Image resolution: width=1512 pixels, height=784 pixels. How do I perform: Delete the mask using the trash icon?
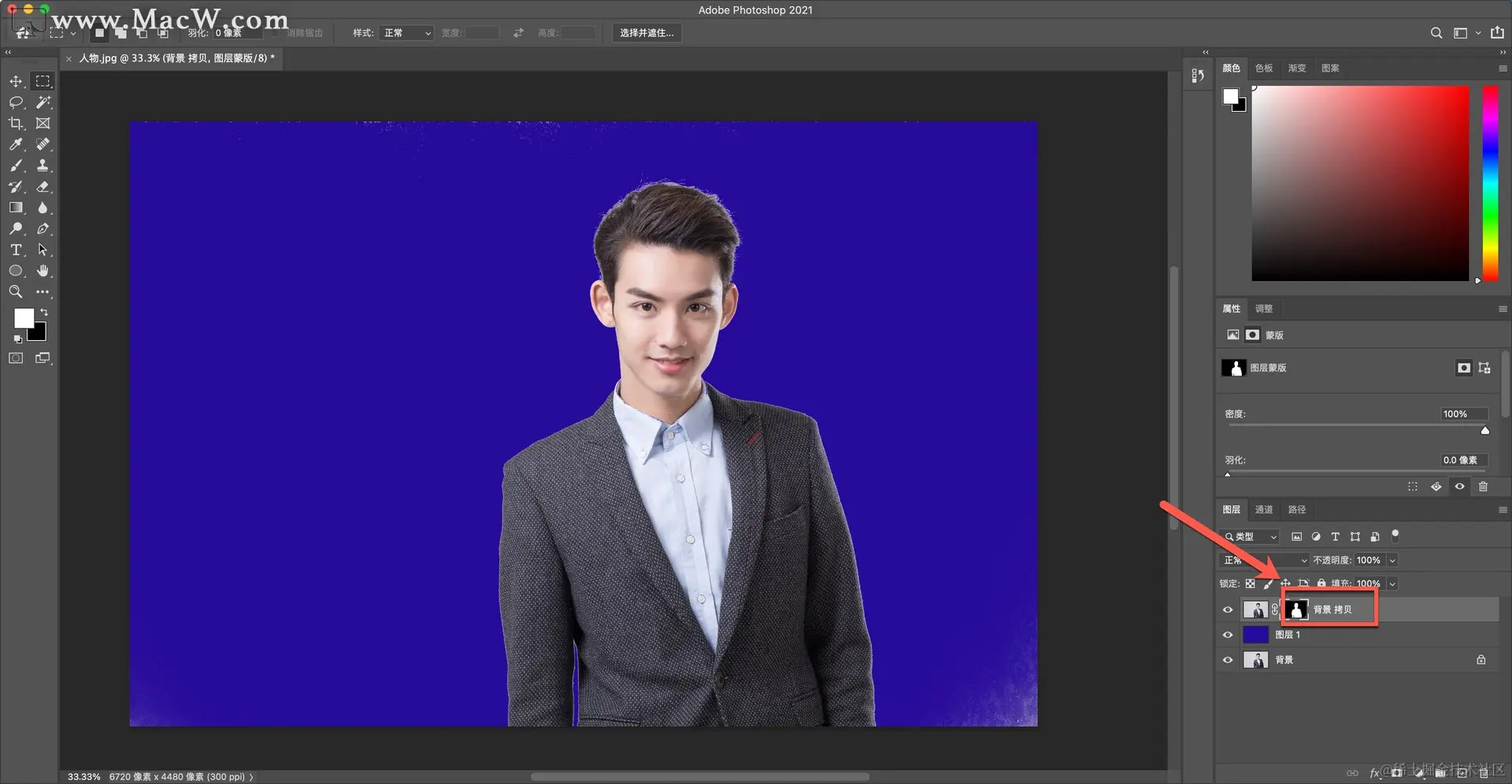1483,486
